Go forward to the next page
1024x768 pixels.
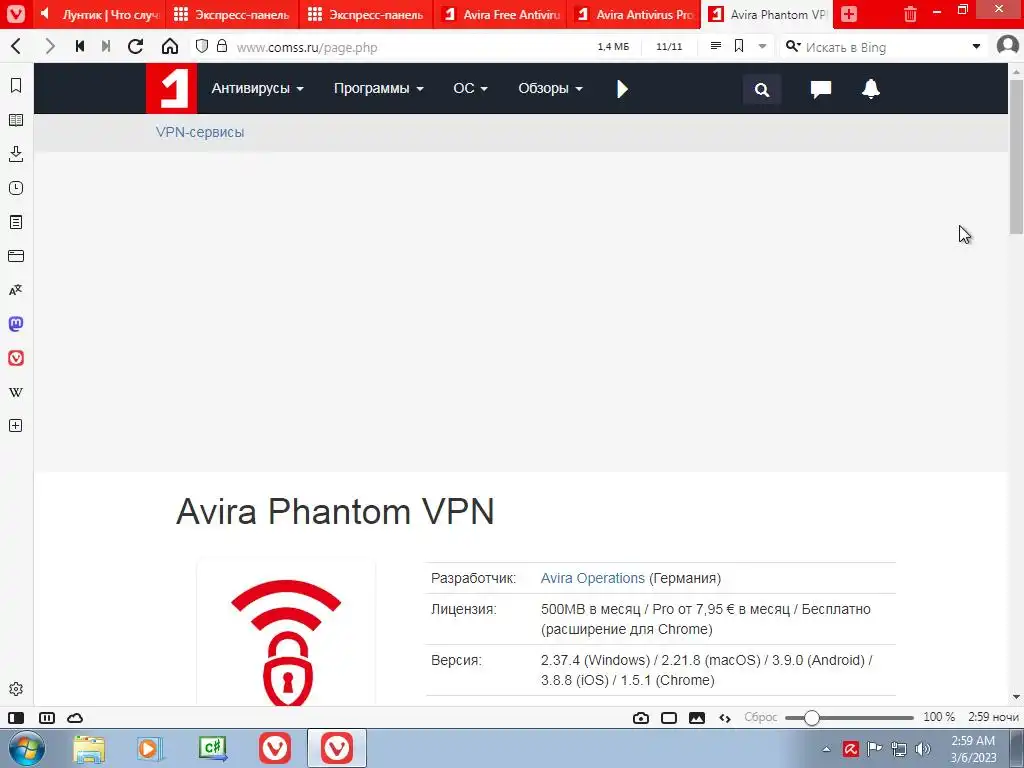(x=50, y=46)
